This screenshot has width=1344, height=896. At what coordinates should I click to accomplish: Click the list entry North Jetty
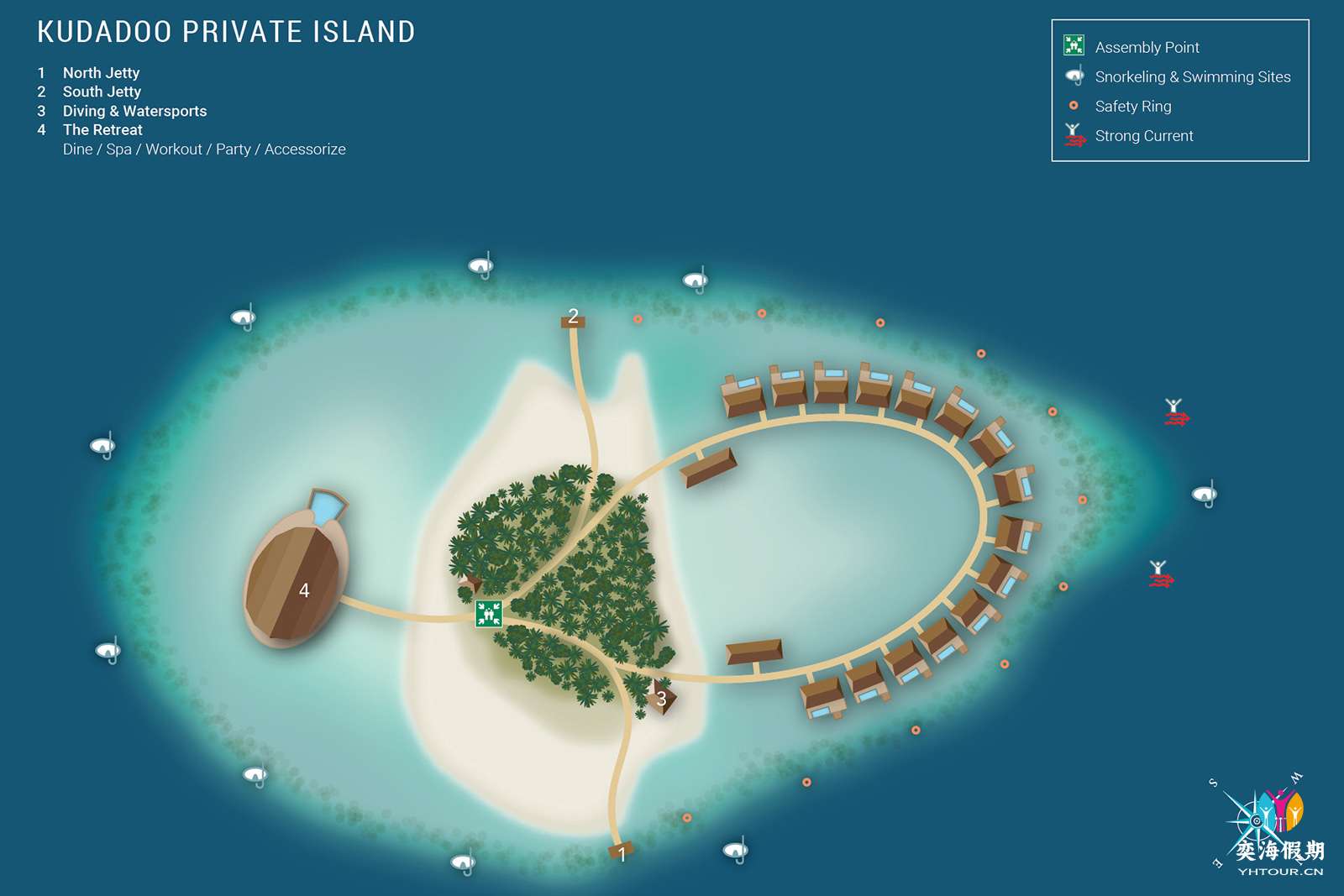[101, 73]
